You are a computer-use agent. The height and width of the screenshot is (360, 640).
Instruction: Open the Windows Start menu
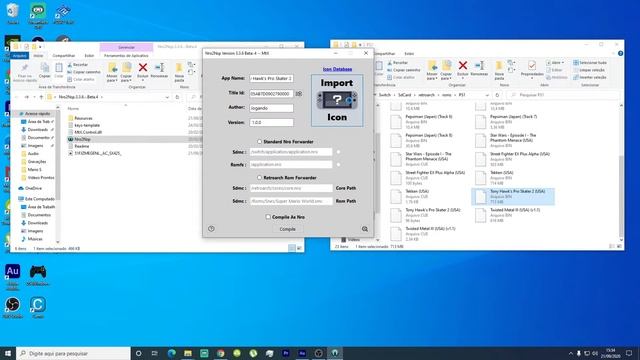pyautogui.click(x=7, y=353)
